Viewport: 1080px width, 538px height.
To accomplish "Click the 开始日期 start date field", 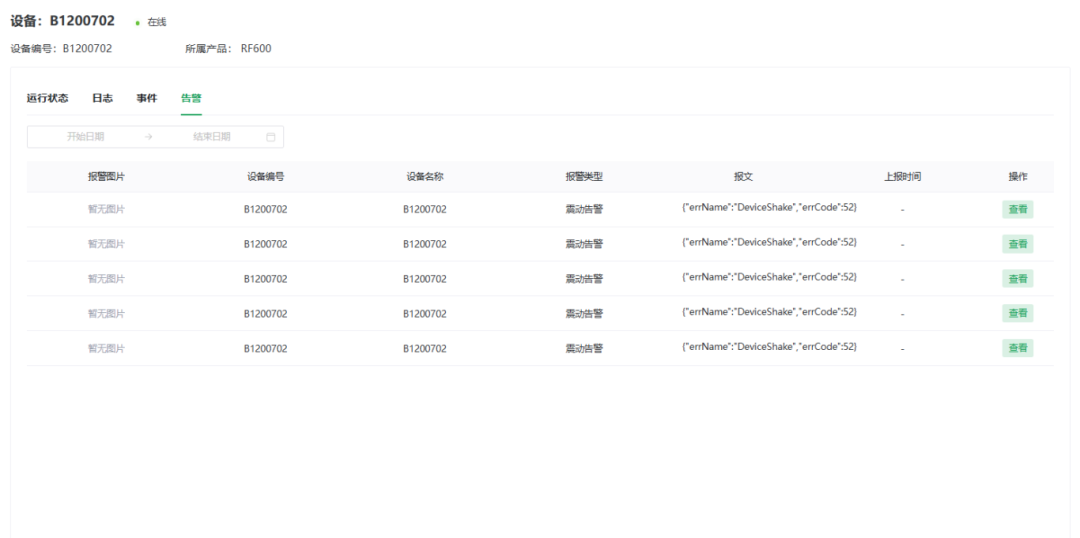I will (x=85, y=137).
